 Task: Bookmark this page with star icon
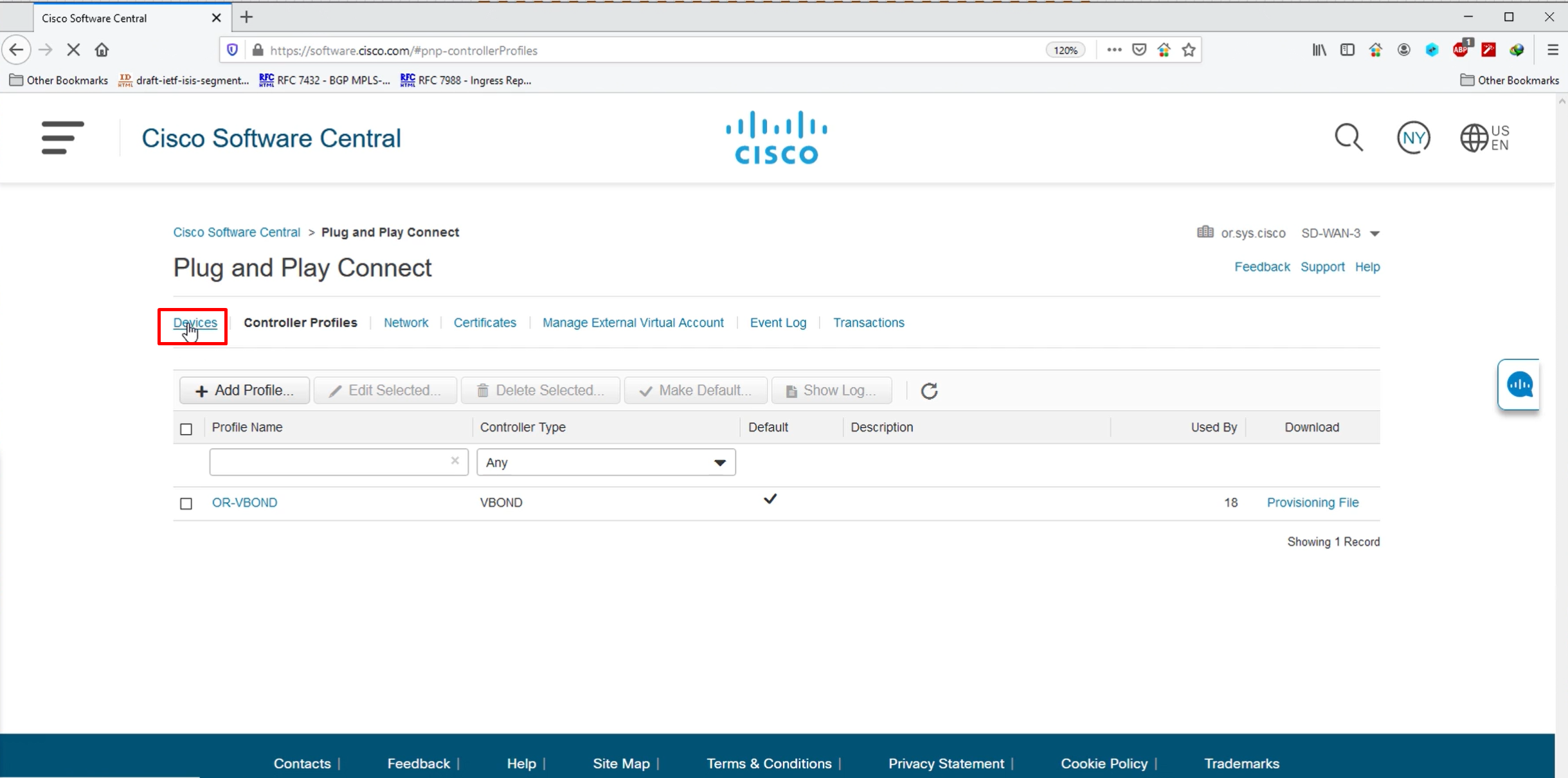click(x=1189, y=50)
